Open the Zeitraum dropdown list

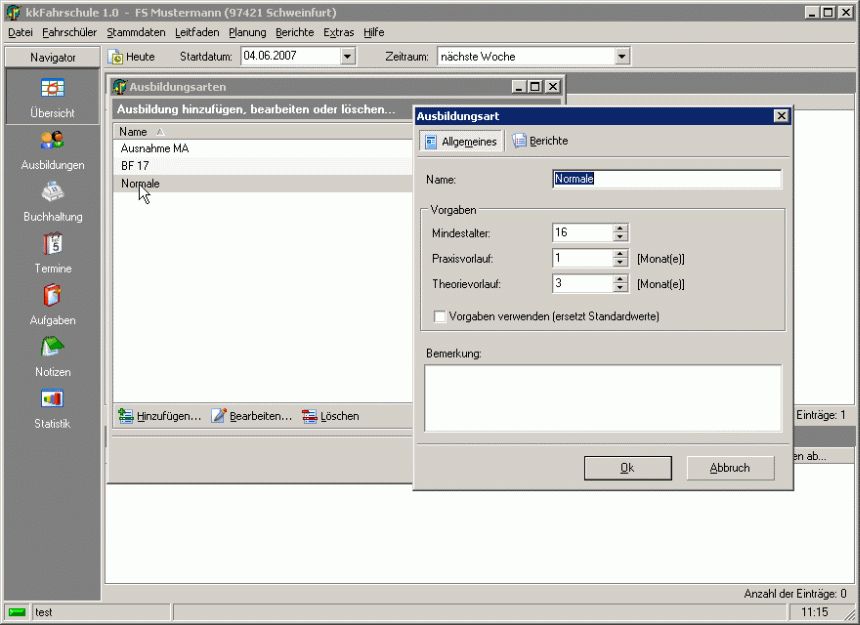click(x=622, y=57)
